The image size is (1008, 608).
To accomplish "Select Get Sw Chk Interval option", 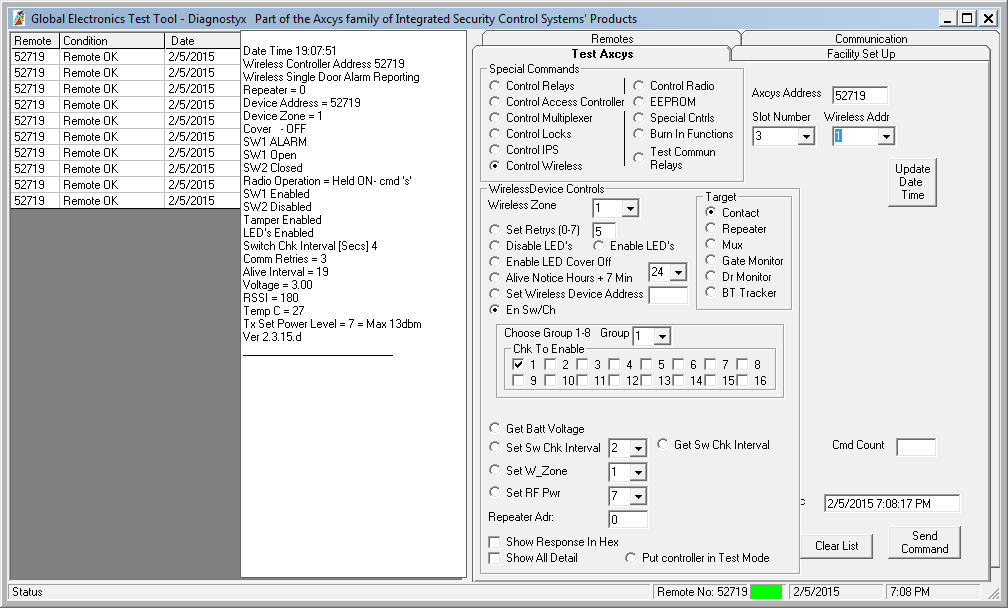I will click(x=663, y=444).
